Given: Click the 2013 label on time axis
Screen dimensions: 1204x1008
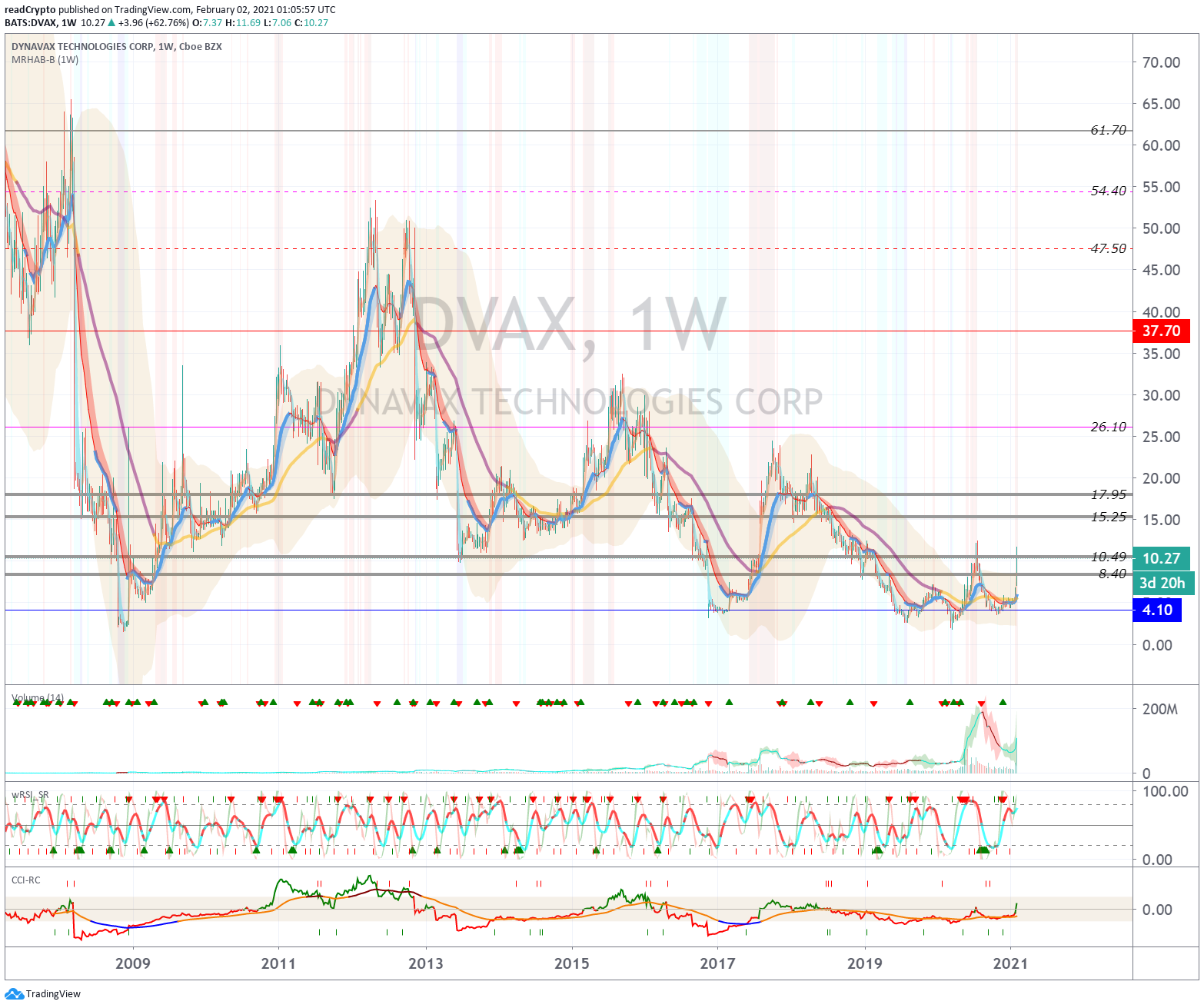Looking at the screenshot, I should [425, 963].
